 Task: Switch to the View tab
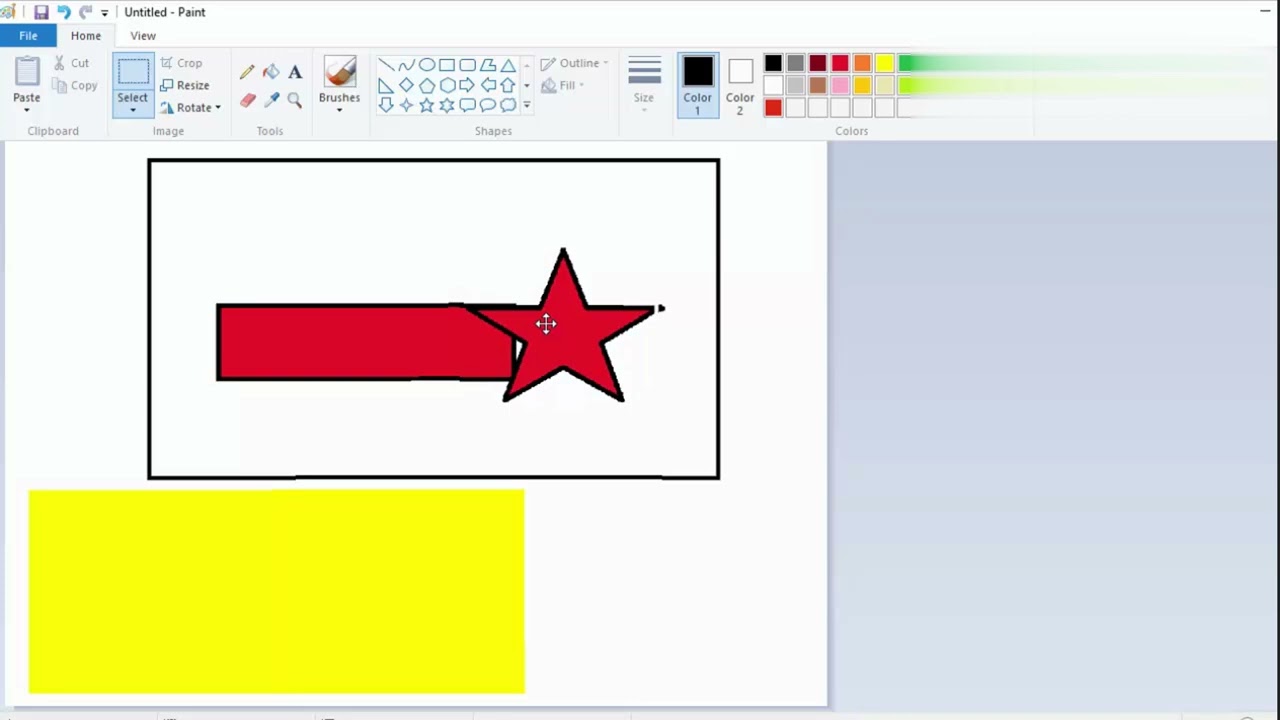(x=143, y=36)
